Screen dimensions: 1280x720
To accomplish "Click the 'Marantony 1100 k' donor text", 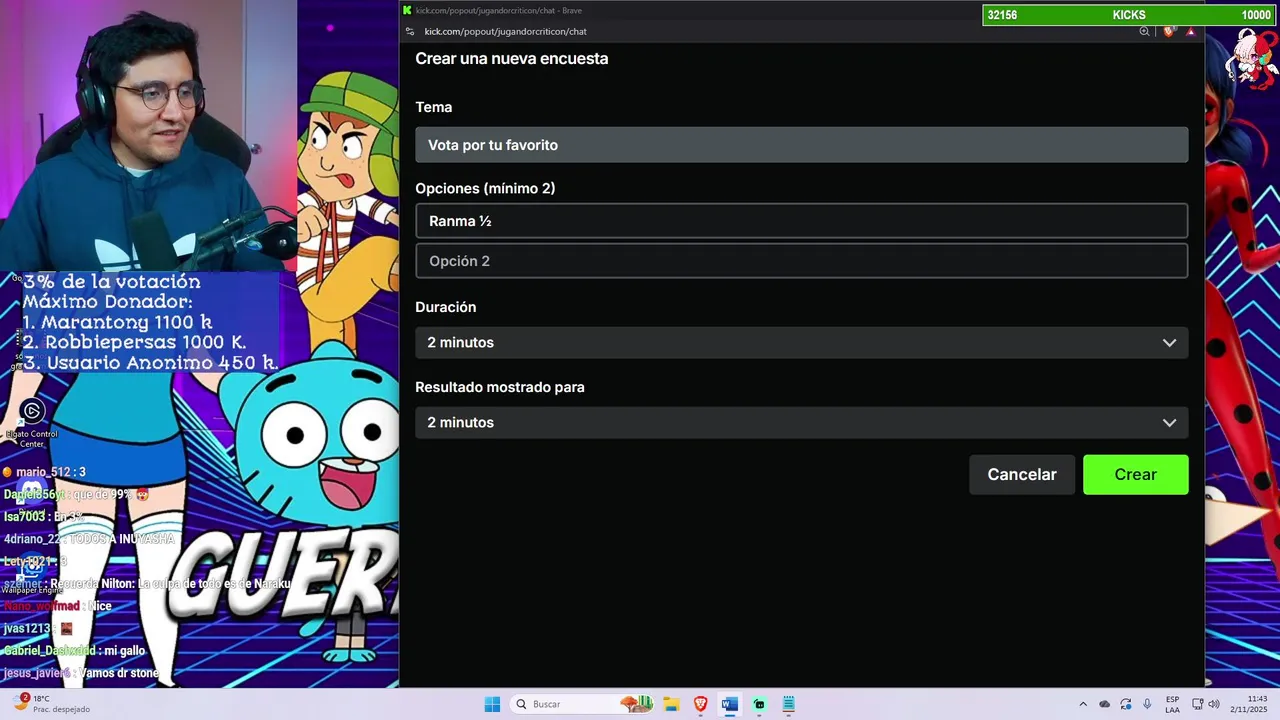I will 127,322.
